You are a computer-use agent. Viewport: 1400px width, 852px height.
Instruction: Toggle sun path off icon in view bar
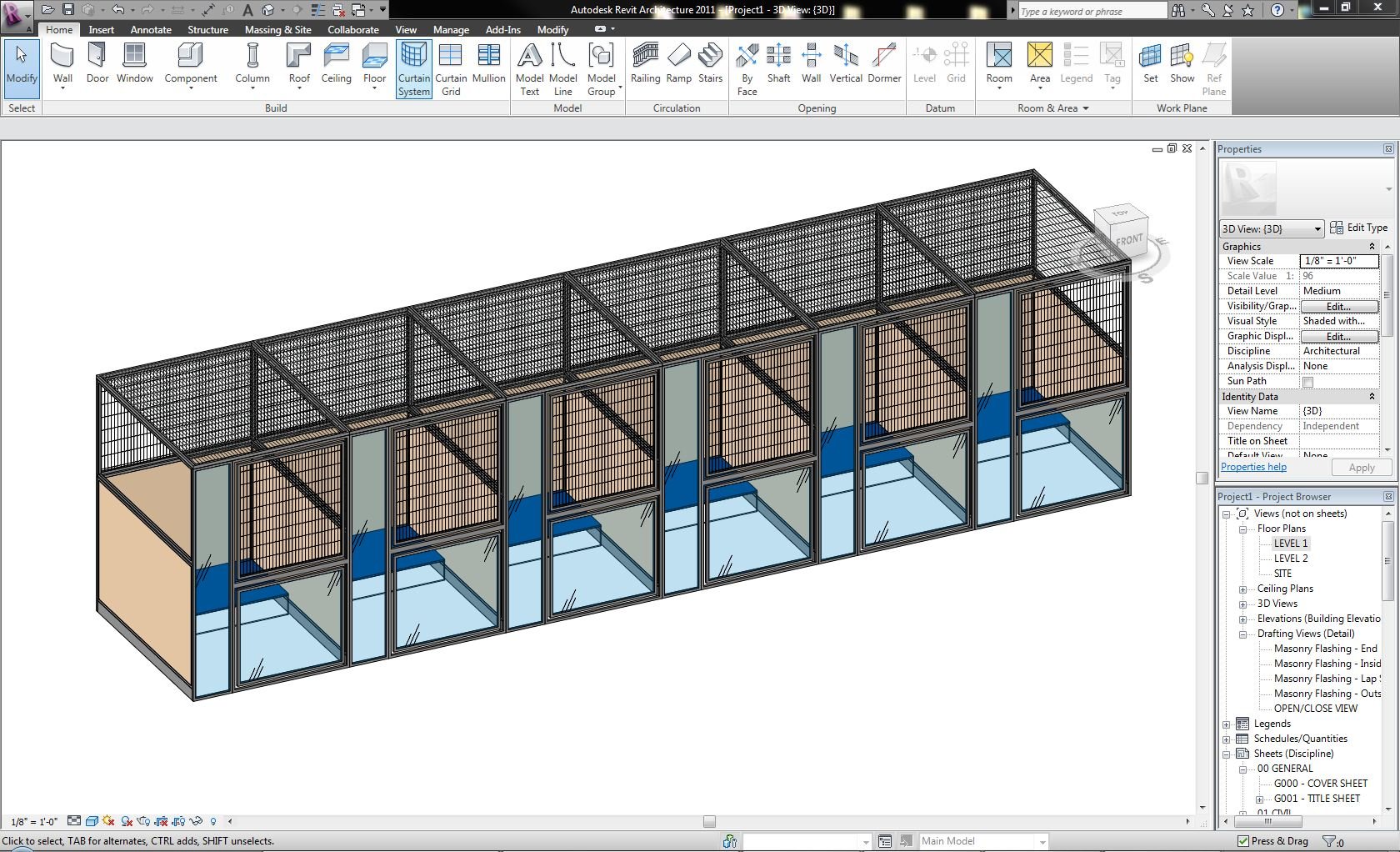[x=108, y=821]
